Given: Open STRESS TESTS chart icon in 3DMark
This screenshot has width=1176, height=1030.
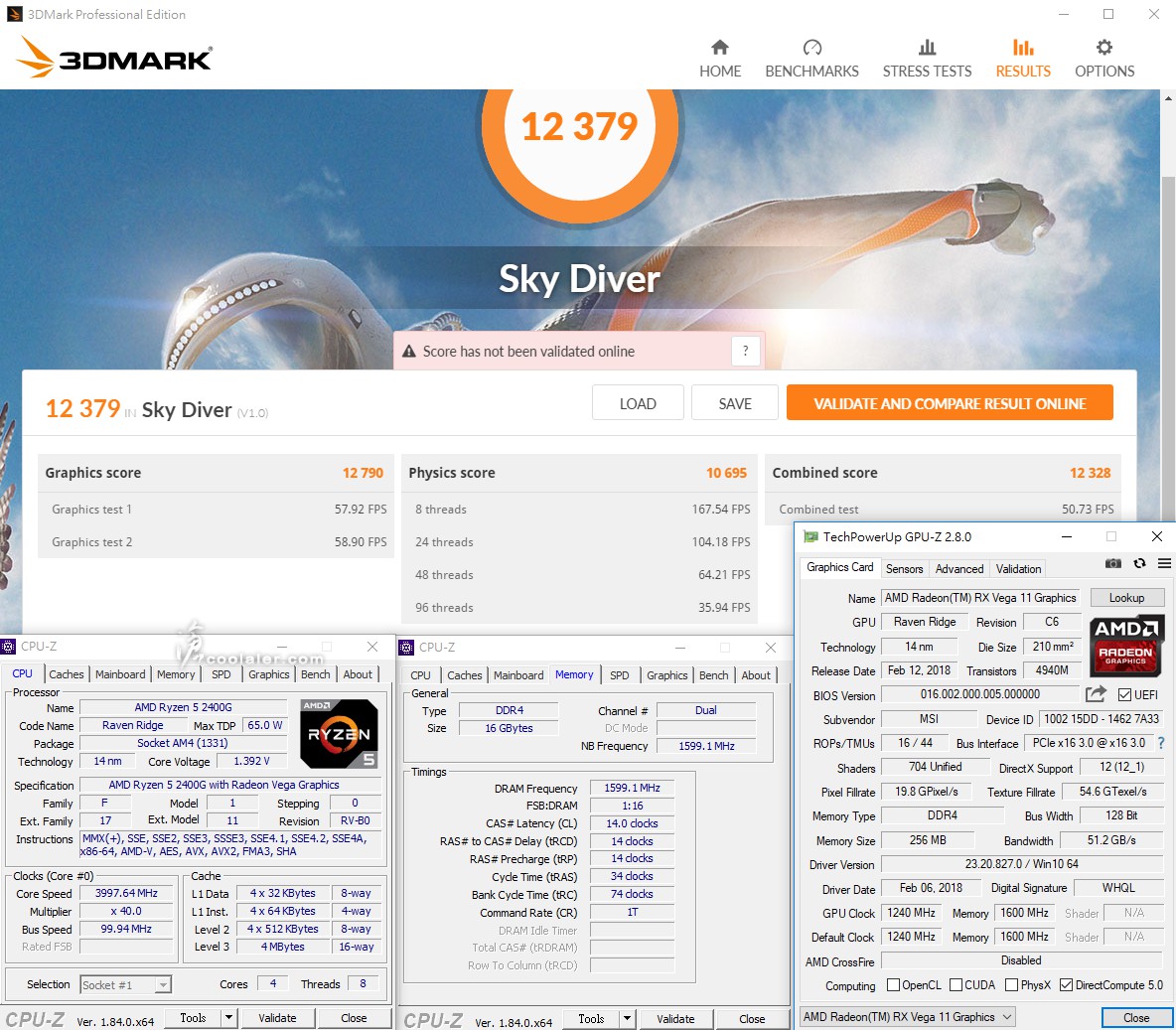Looking at the screenshot, I should (927, 48).
